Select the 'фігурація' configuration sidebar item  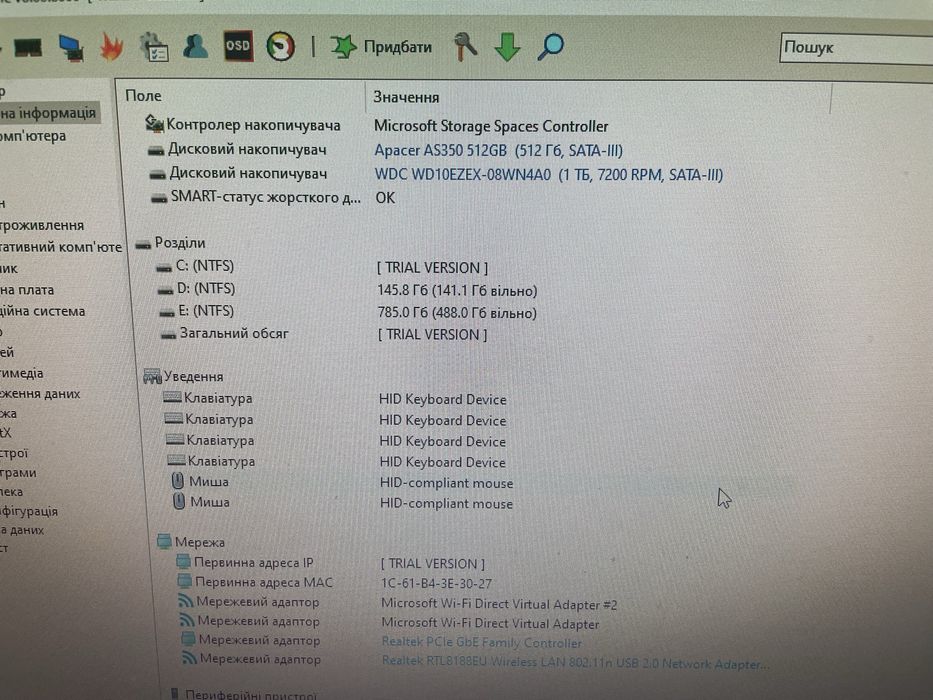pos(29,511)
